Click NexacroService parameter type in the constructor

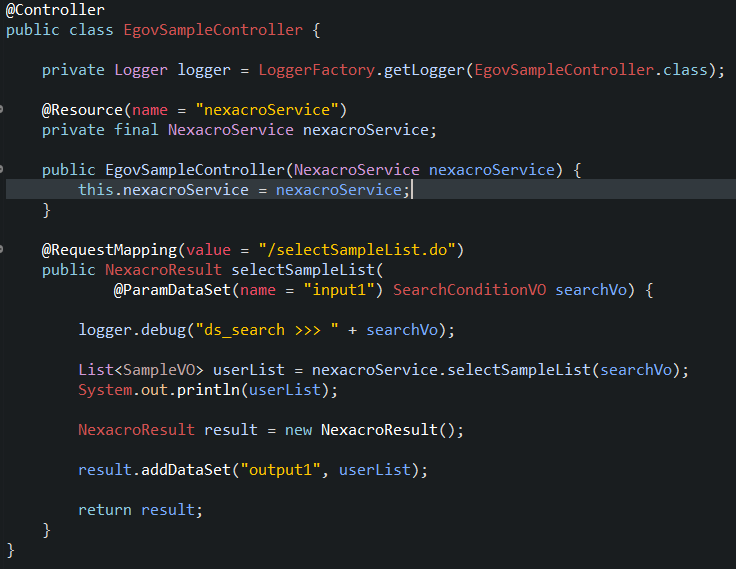click(x=357, y=170)
